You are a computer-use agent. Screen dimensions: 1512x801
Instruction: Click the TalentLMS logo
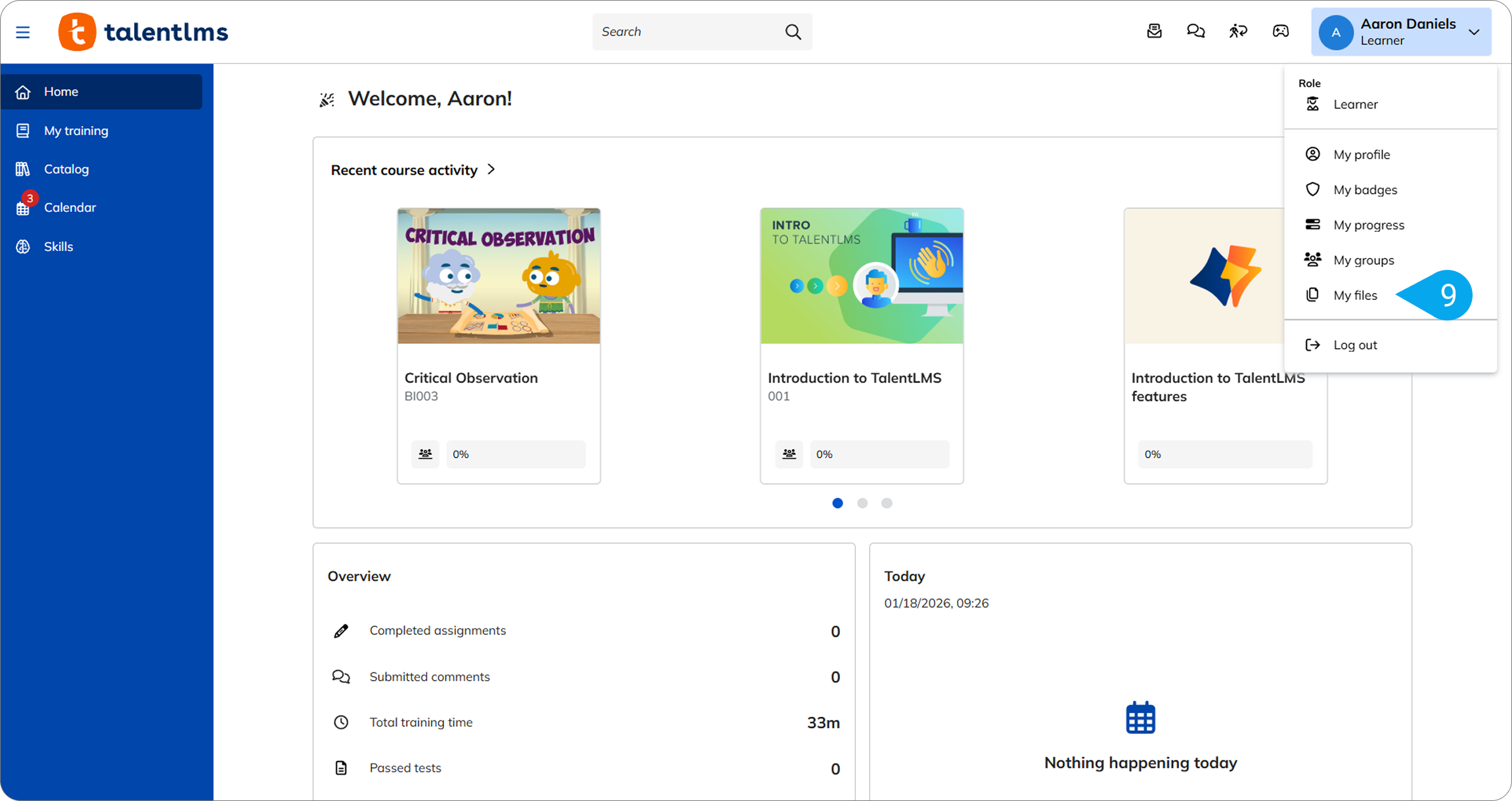143,32
